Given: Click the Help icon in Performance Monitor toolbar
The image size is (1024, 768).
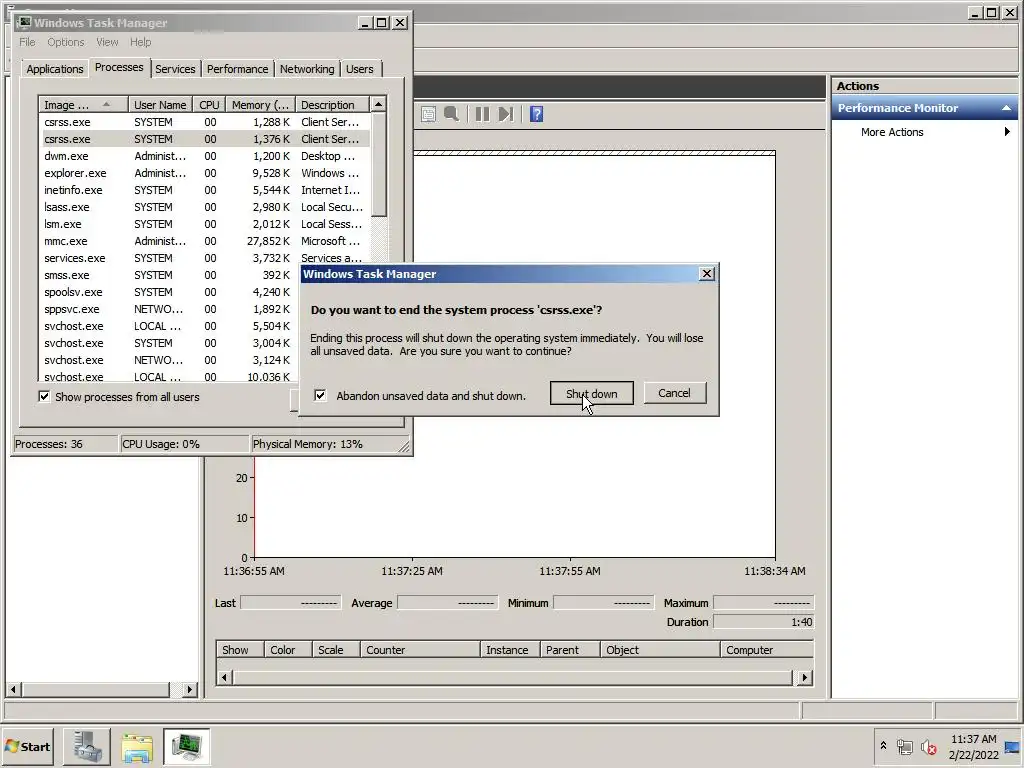Looking at the screenshot, I should (x=536, y=114).
